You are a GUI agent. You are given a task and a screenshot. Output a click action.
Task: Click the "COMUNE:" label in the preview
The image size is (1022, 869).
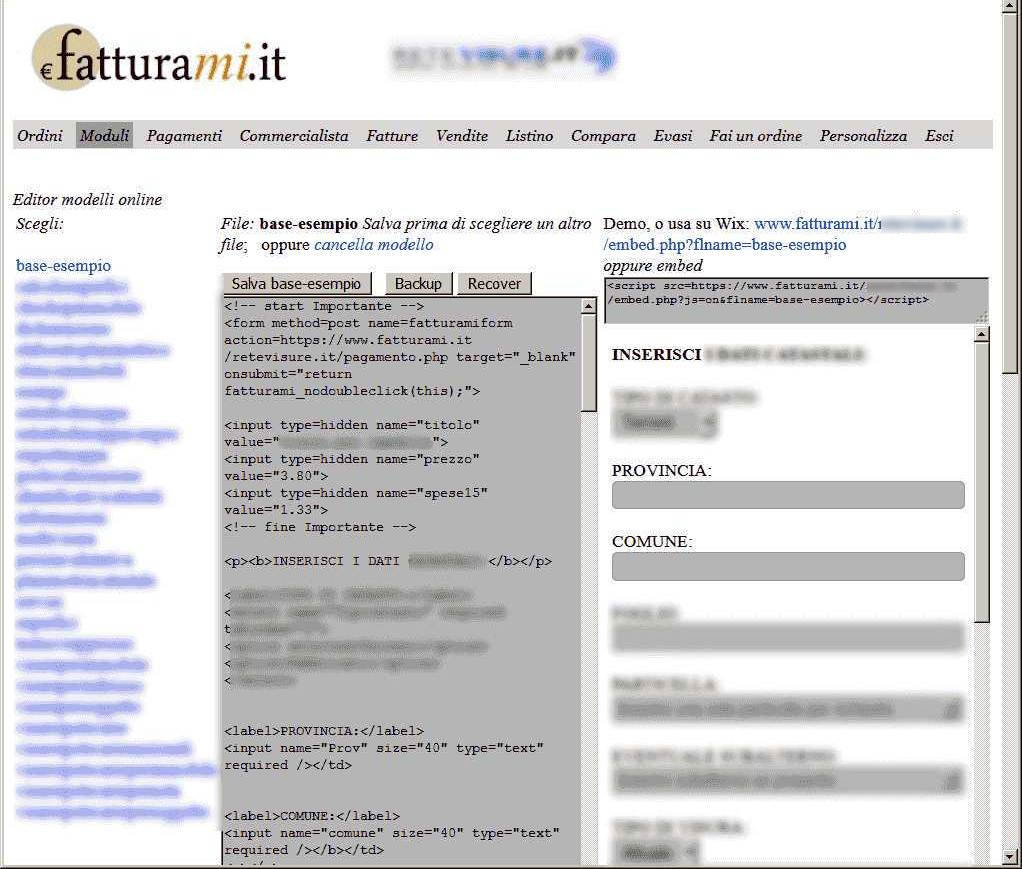pos(652,542)
